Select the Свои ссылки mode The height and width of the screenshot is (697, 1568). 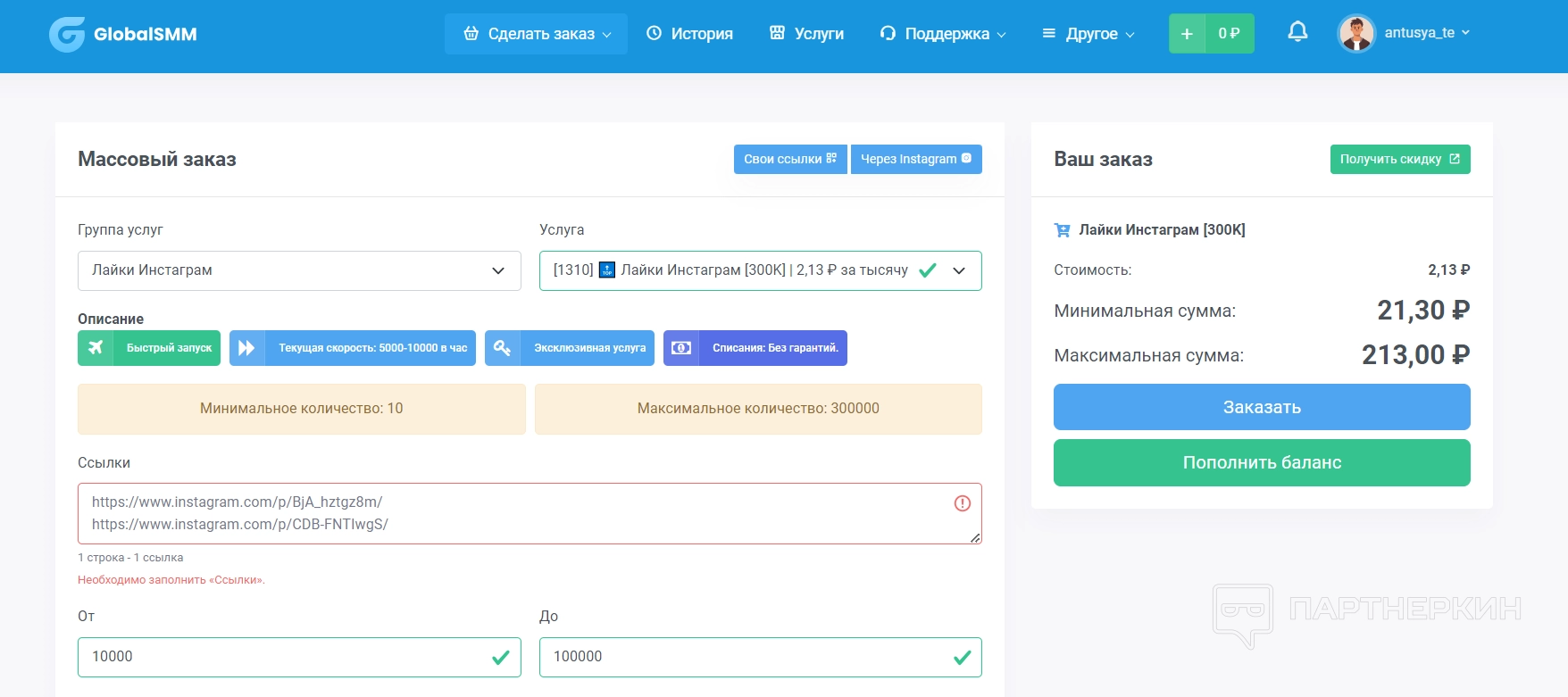[x=789, y=159]
